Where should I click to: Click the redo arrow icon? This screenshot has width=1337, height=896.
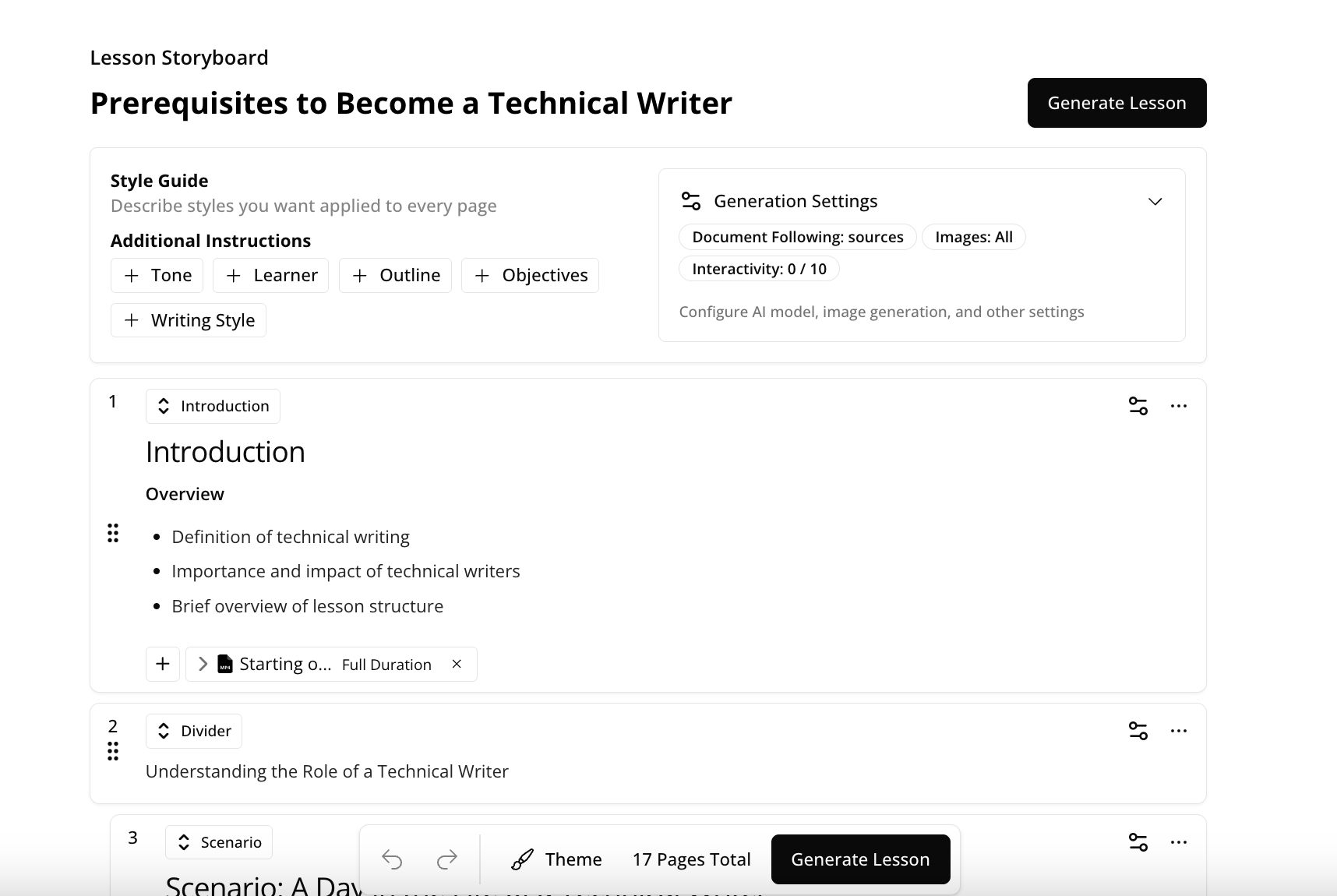pos(447,859)
